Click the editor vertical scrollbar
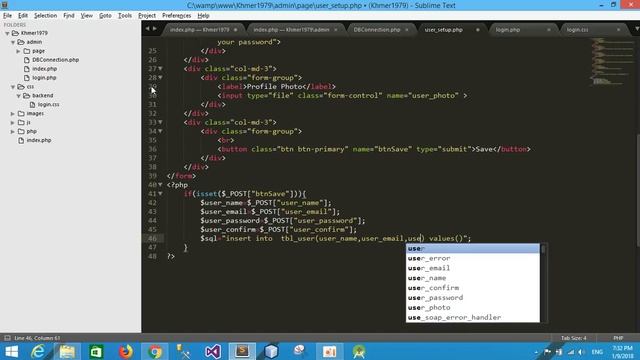Screen dimensions: 640x360 [x=638, y=190]
